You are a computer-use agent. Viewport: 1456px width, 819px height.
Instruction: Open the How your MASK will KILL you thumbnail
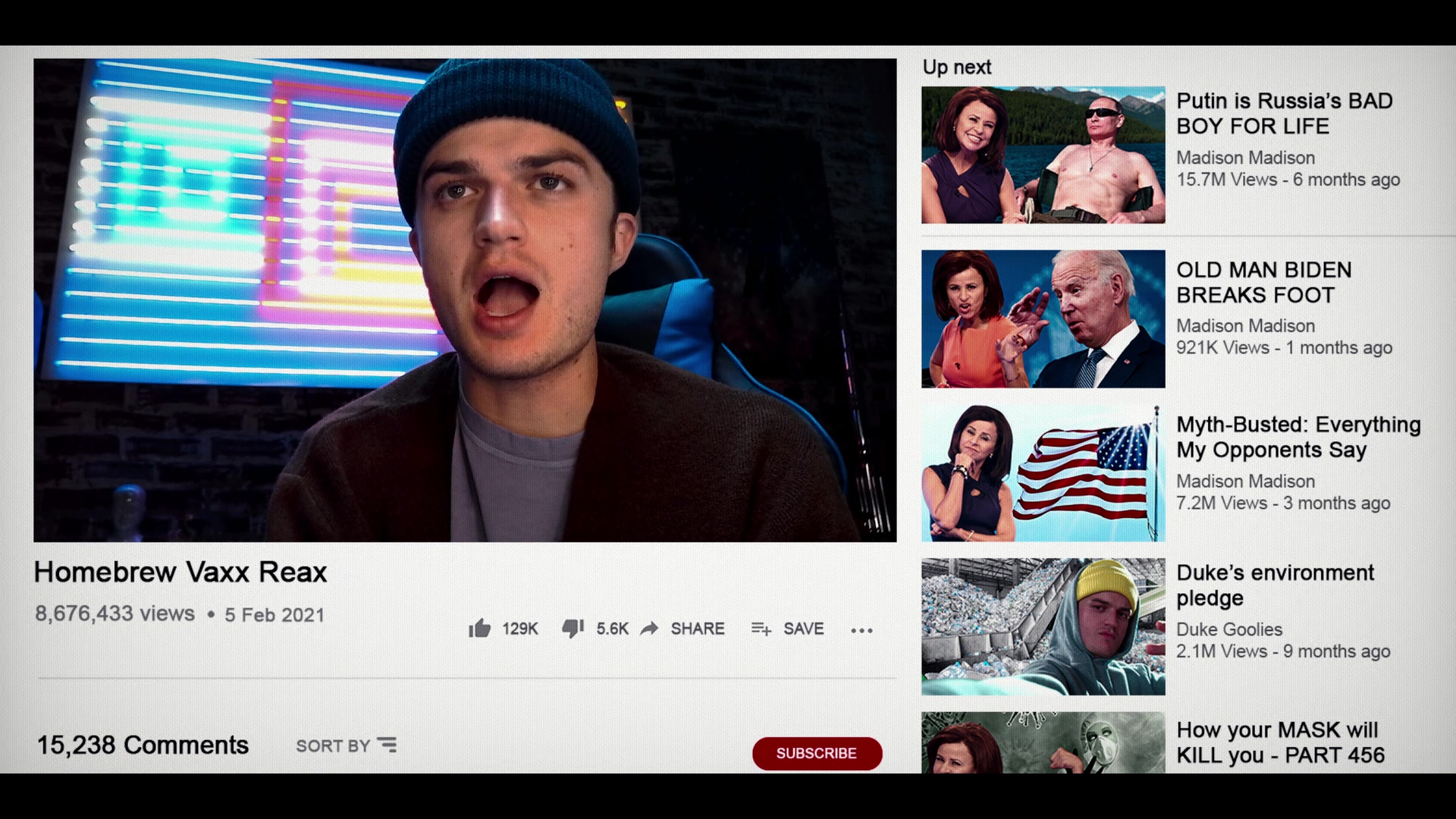tap(1043, 742)
